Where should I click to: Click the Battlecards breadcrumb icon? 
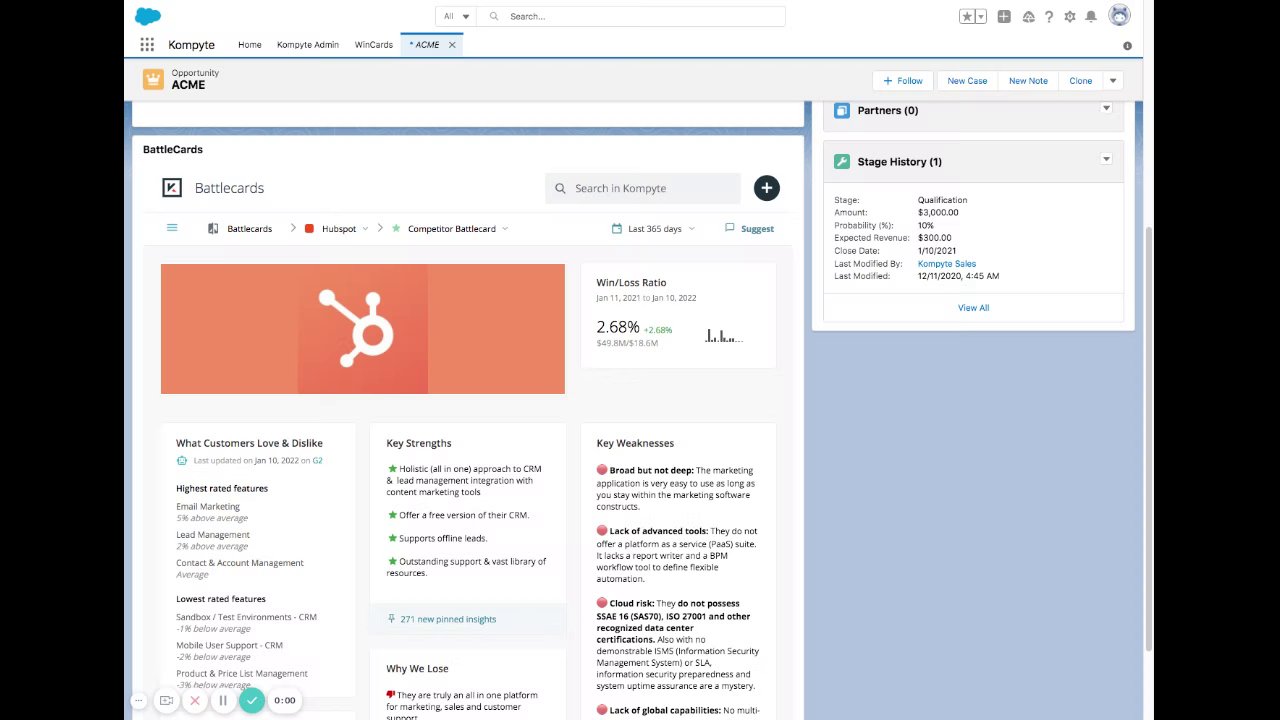[213, 229]
